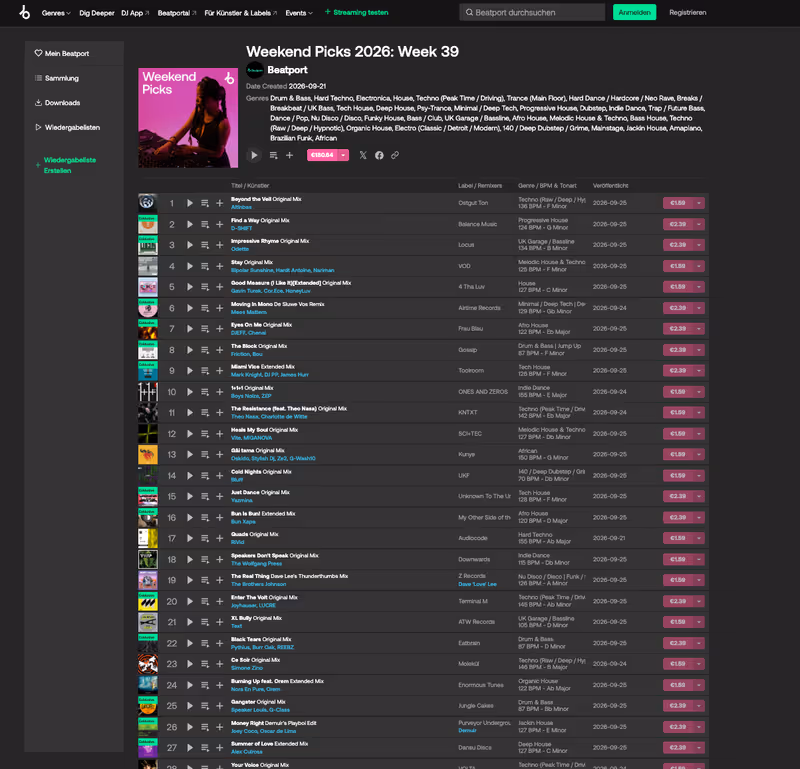
Task: Play the track Stay
Action: pos(190,266)
